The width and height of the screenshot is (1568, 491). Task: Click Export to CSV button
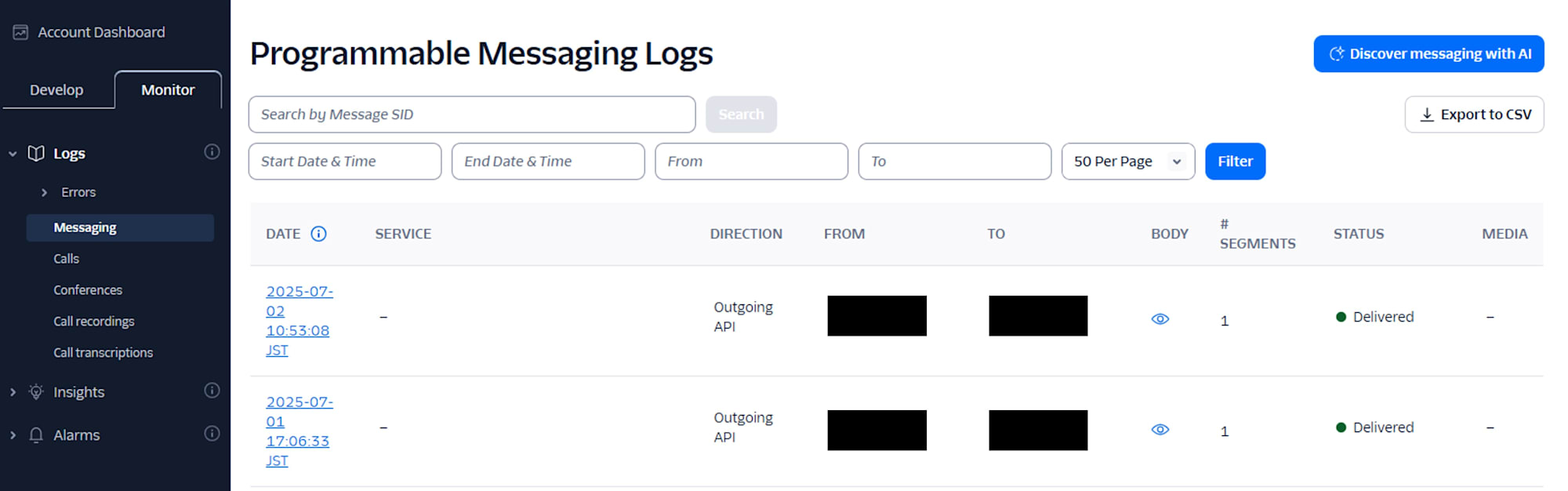1474,115
